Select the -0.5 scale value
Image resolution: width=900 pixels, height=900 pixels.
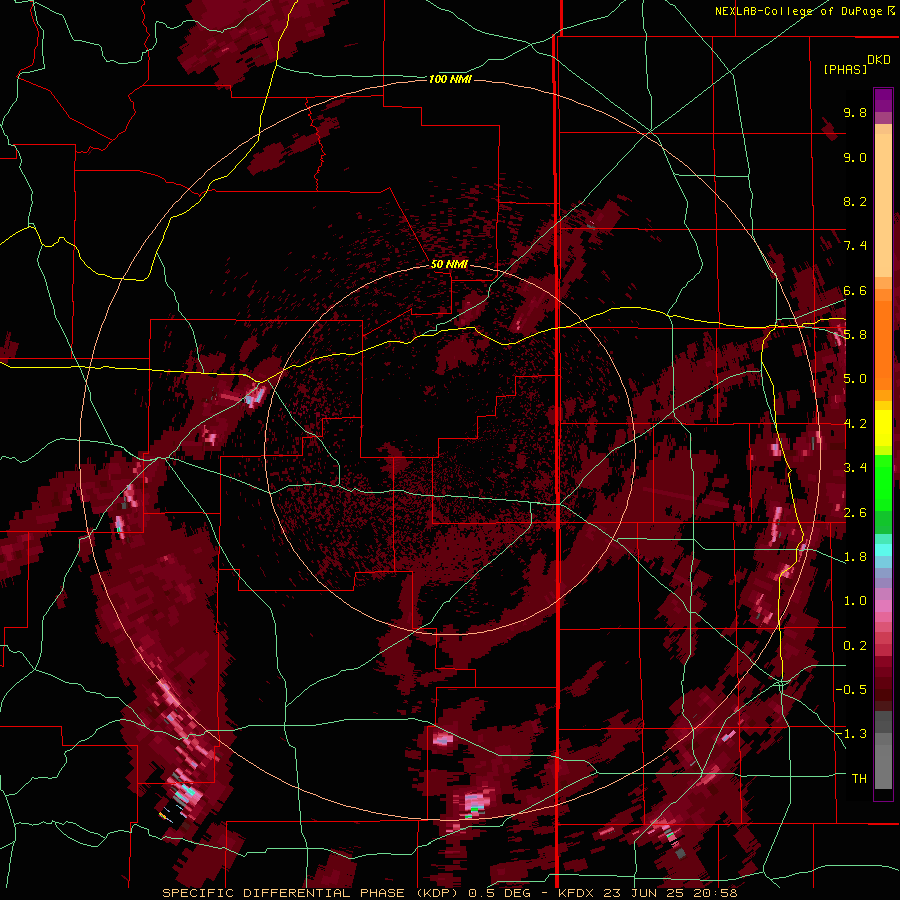tap(851, 690)
